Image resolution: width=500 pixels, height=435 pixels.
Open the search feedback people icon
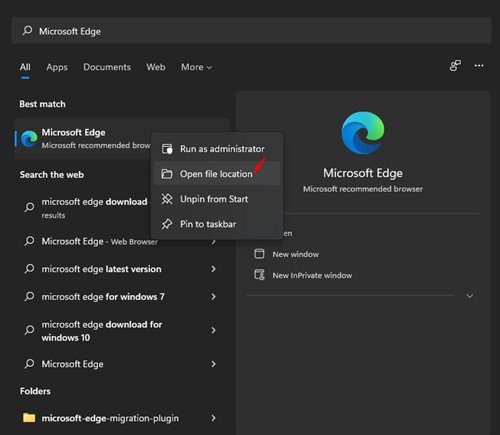click(455, 66)
